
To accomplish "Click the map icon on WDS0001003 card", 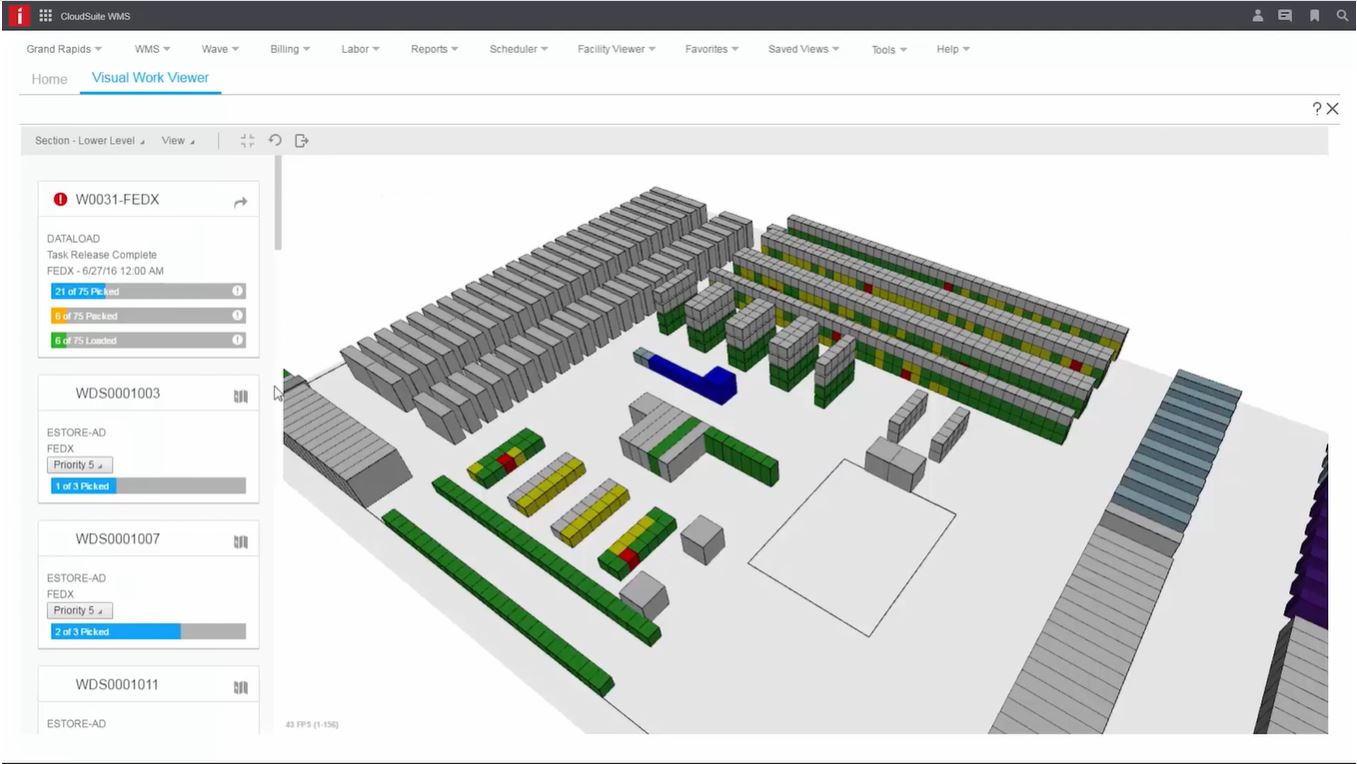I will (240, 396).
